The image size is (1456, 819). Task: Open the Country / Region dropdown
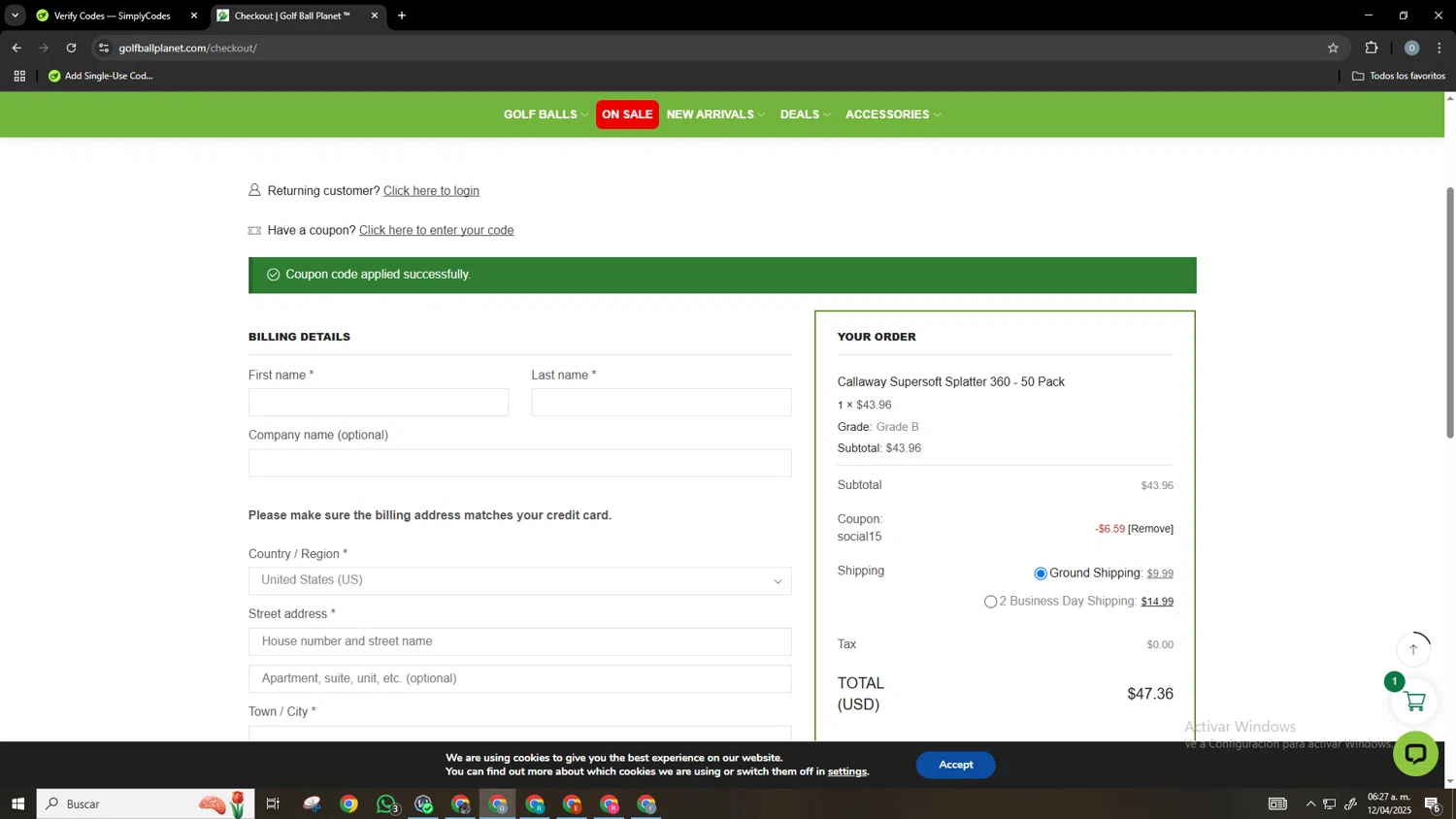tap(519, 580)
